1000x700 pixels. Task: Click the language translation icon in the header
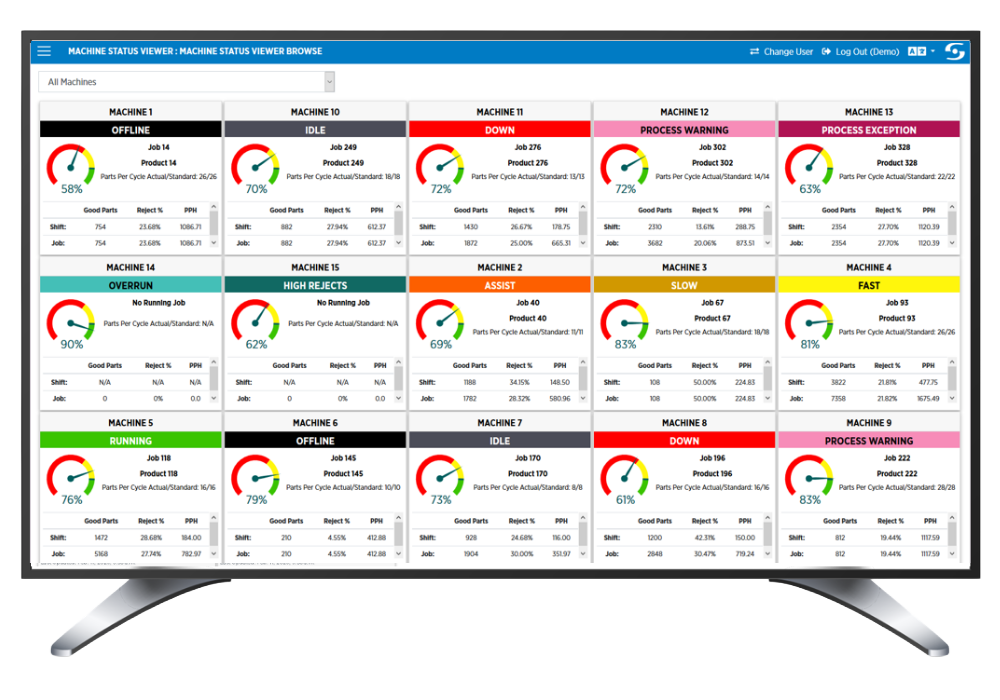(x=917, y=51)
